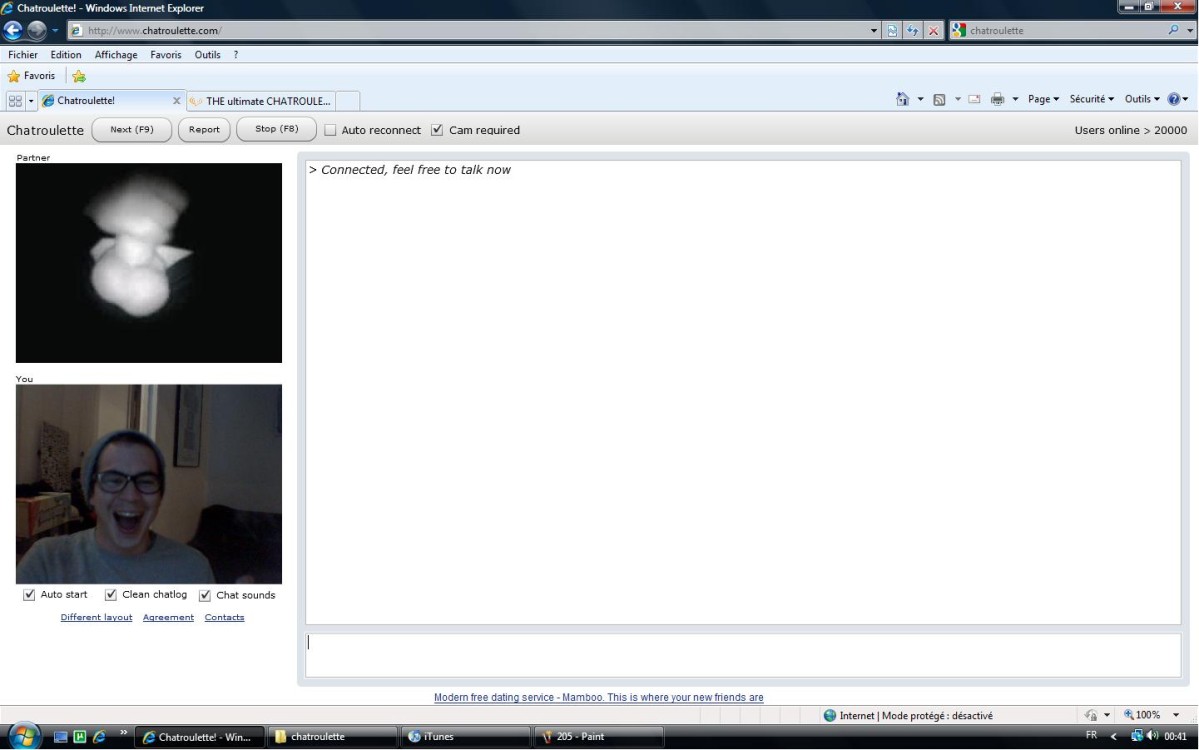Expand the quick launch overflow chevron

pos(123,734)
